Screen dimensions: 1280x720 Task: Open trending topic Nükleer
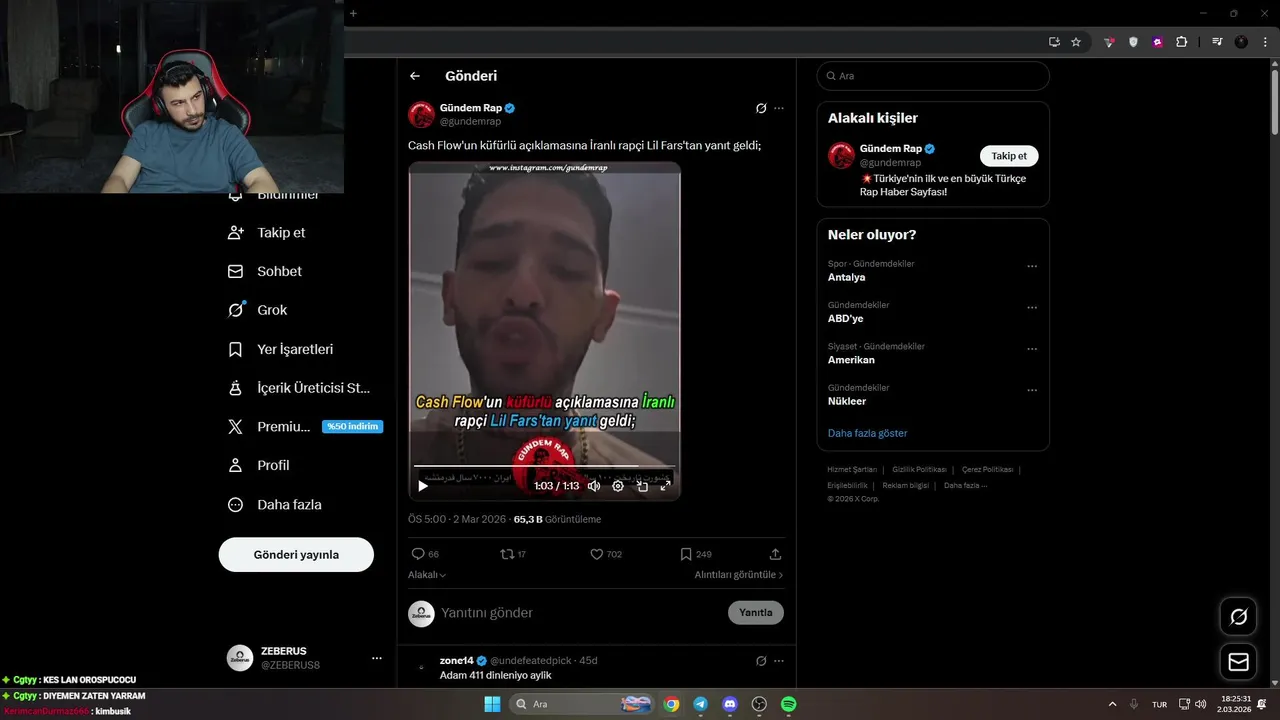[x=847, y=401]
